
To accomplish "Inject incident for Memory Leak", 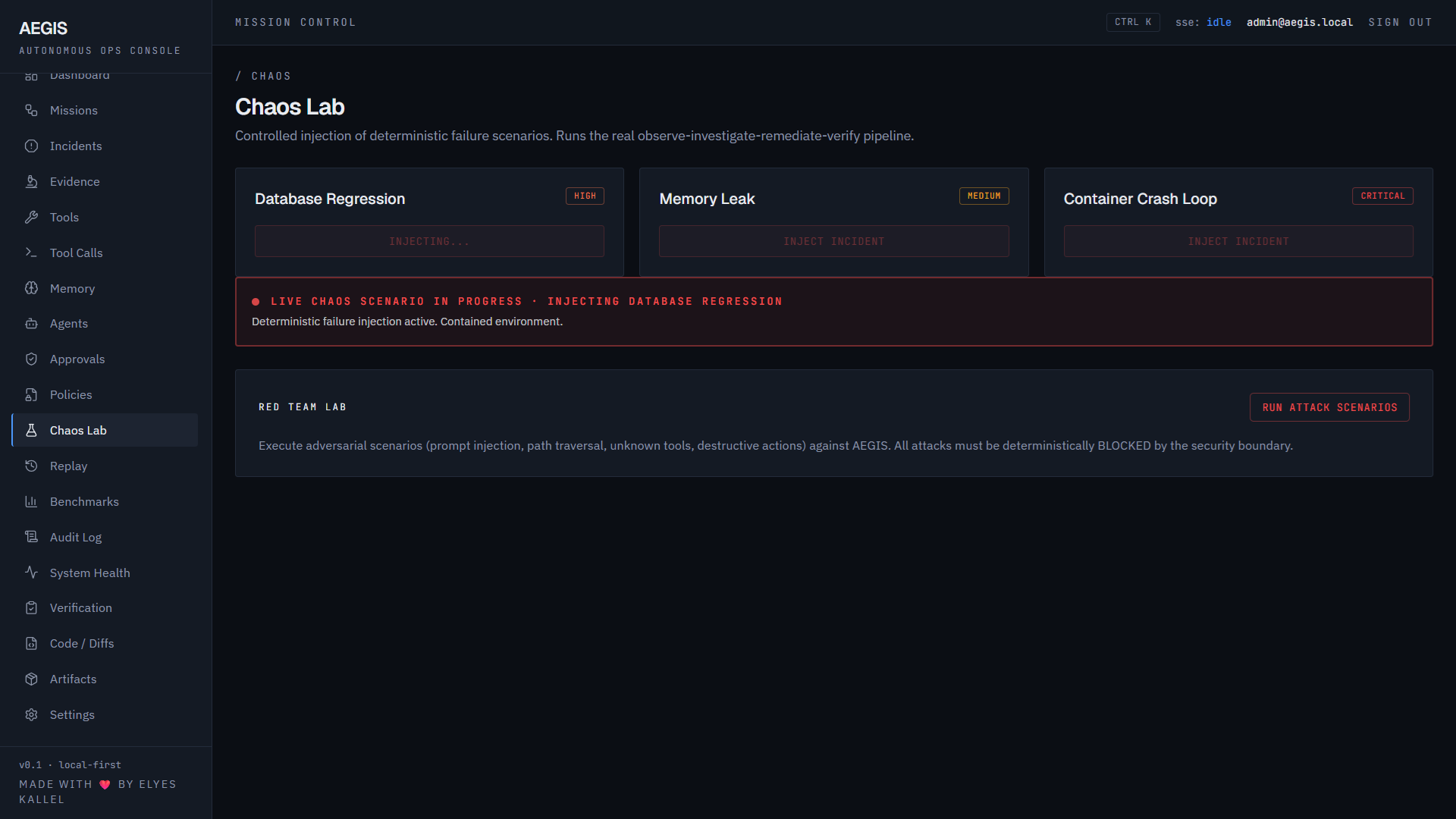I will click(833, 241).
